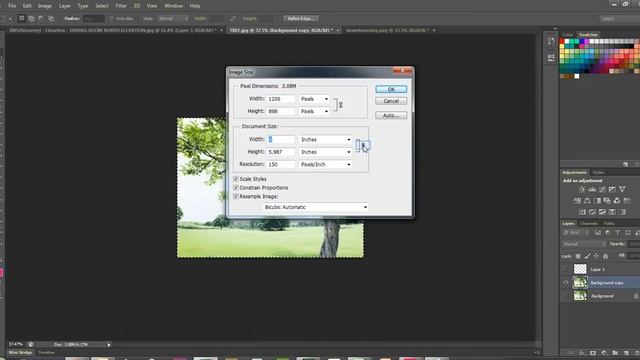Add a Hue/Saturation adjustment
The width and height of the screenshot is (640, 360).
tap(577, 200)
